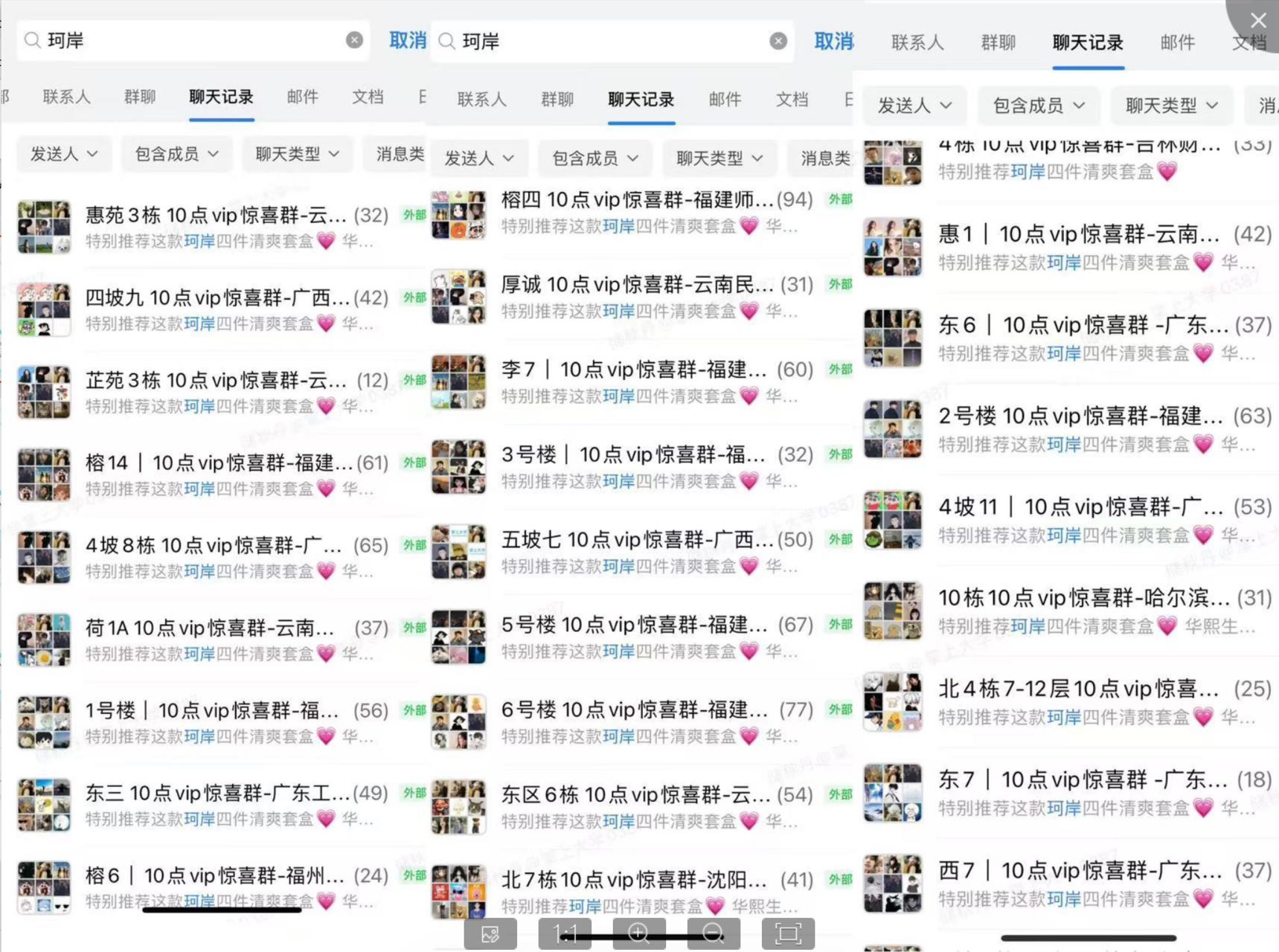Open the left 聊天类型 dropdown
The image size is (1279, 952).
click(x=297, y=154)
